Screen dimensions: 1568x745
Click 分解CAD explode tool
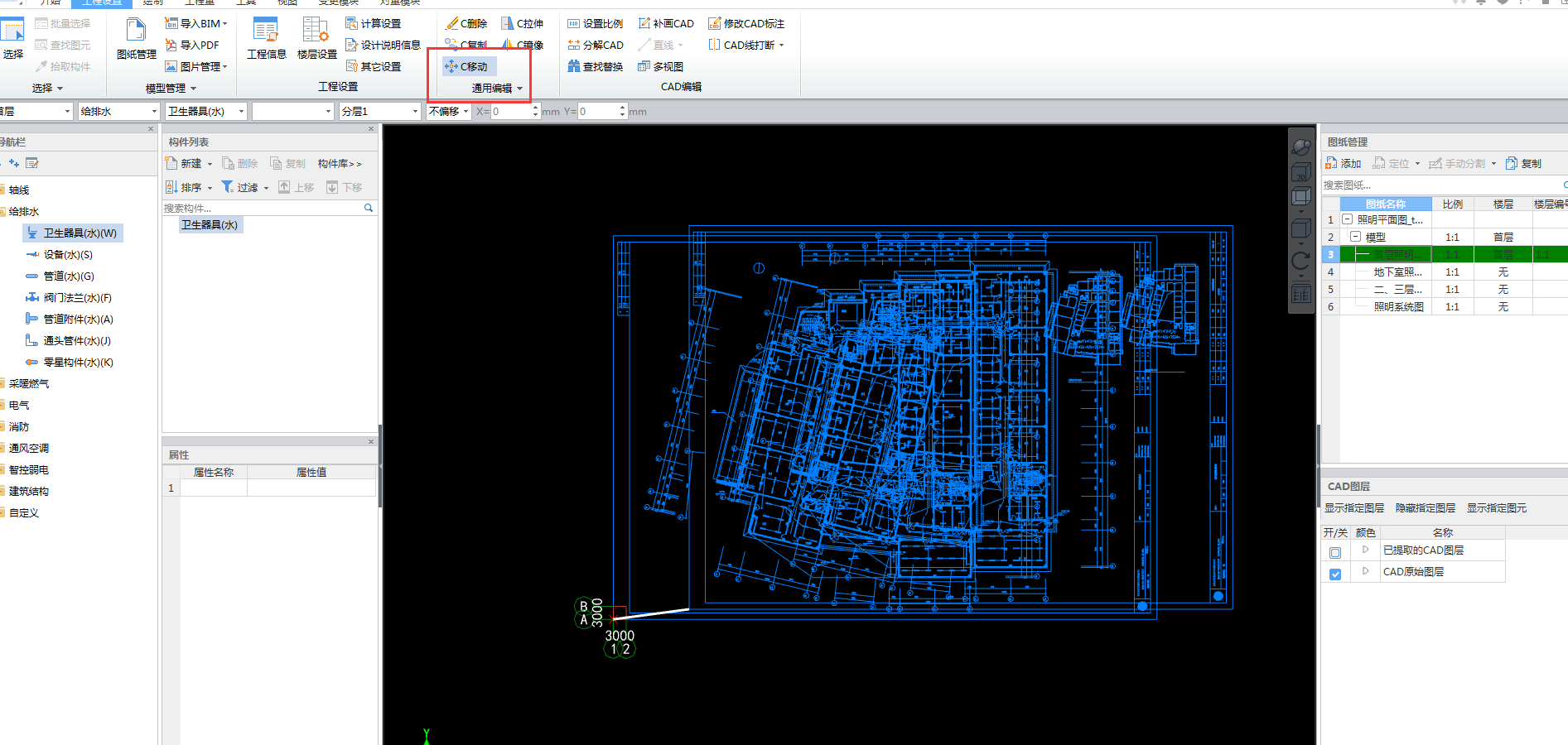(x=595, y=45)
